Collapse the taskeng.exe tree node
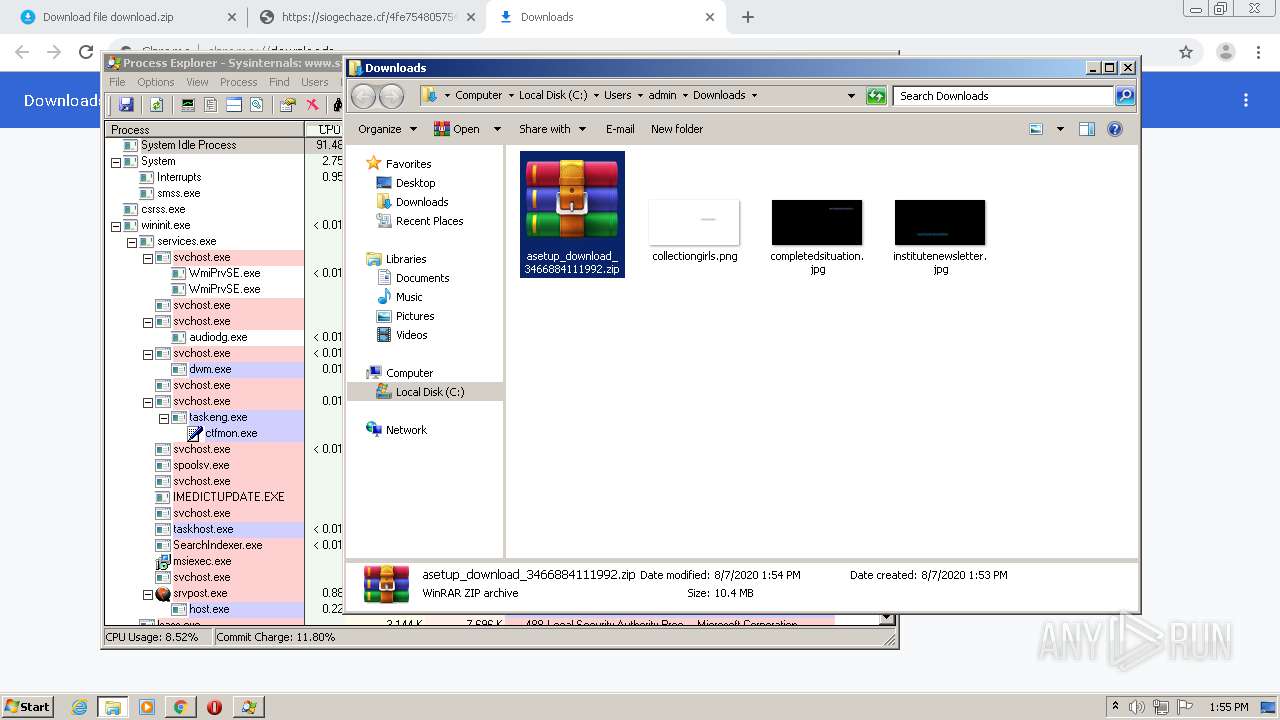This screenshot has width=1280, height=720. coord(164,417)
